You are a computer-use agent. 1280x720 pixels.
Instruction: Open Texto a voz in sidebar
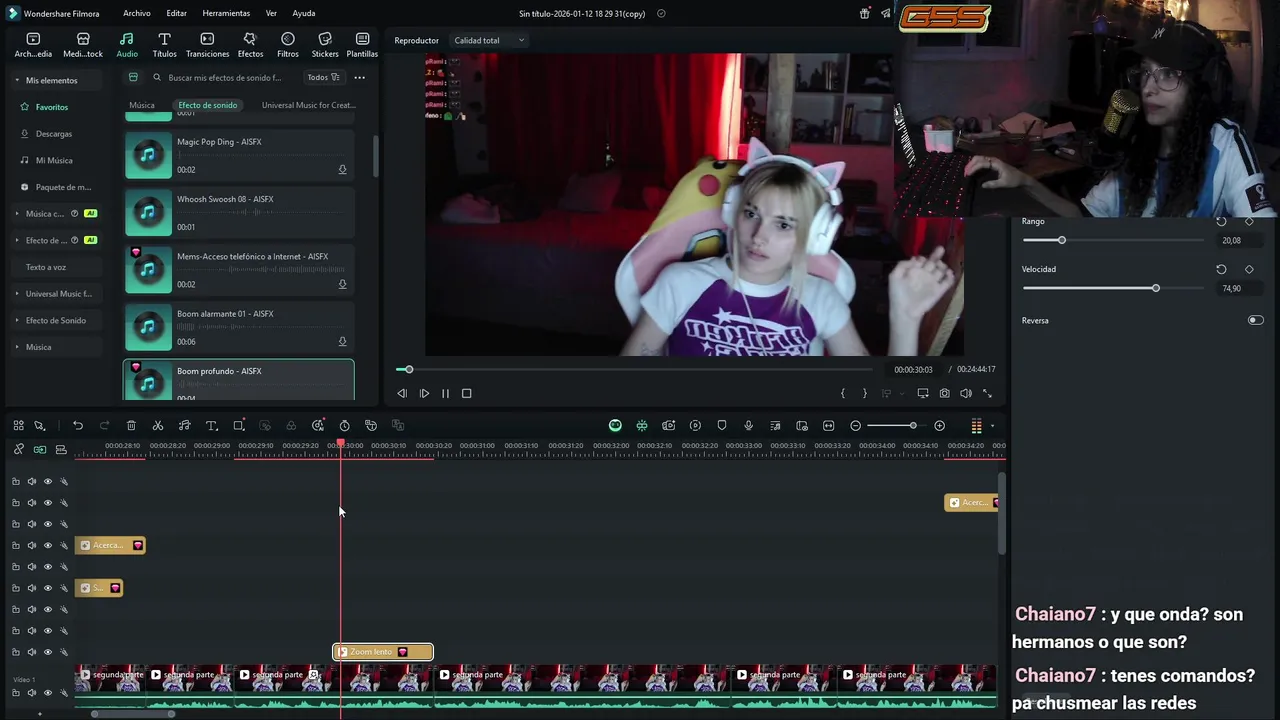coord(46,268)
